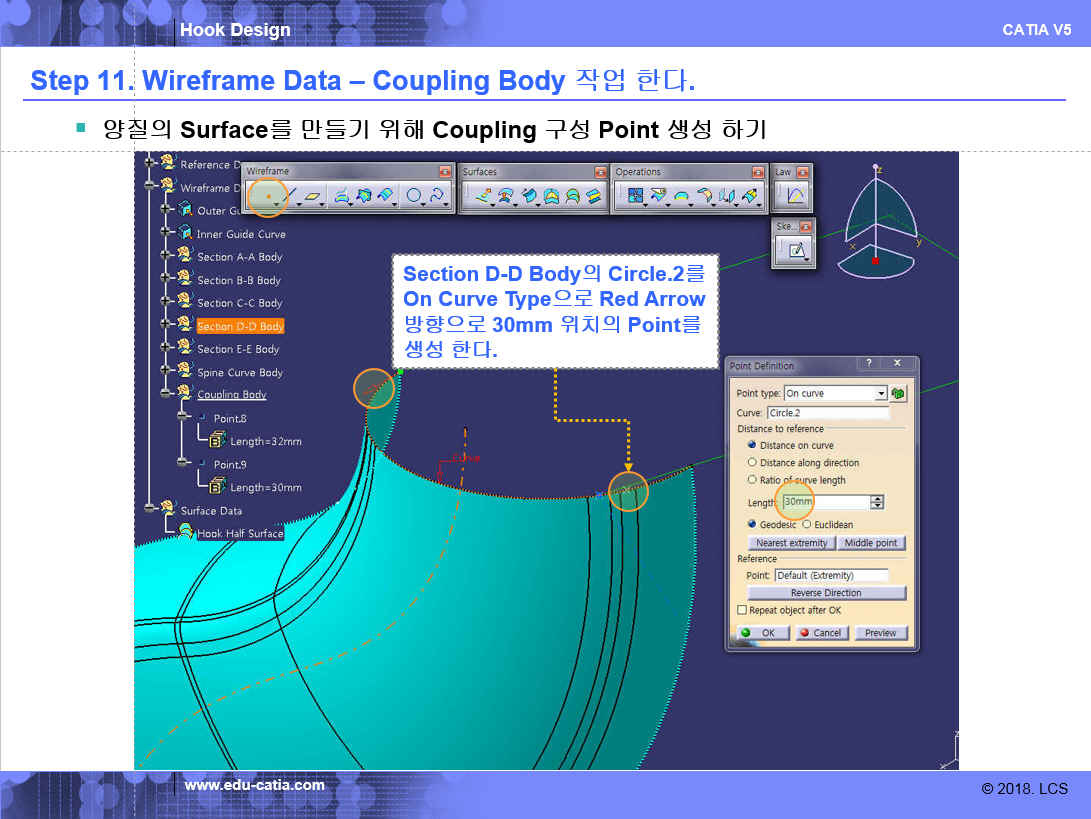Image resolution: width=1091 pixels, height=819 pixels.
Task: Click the first icon in the Operations toolbar
Action: (634, 196)
